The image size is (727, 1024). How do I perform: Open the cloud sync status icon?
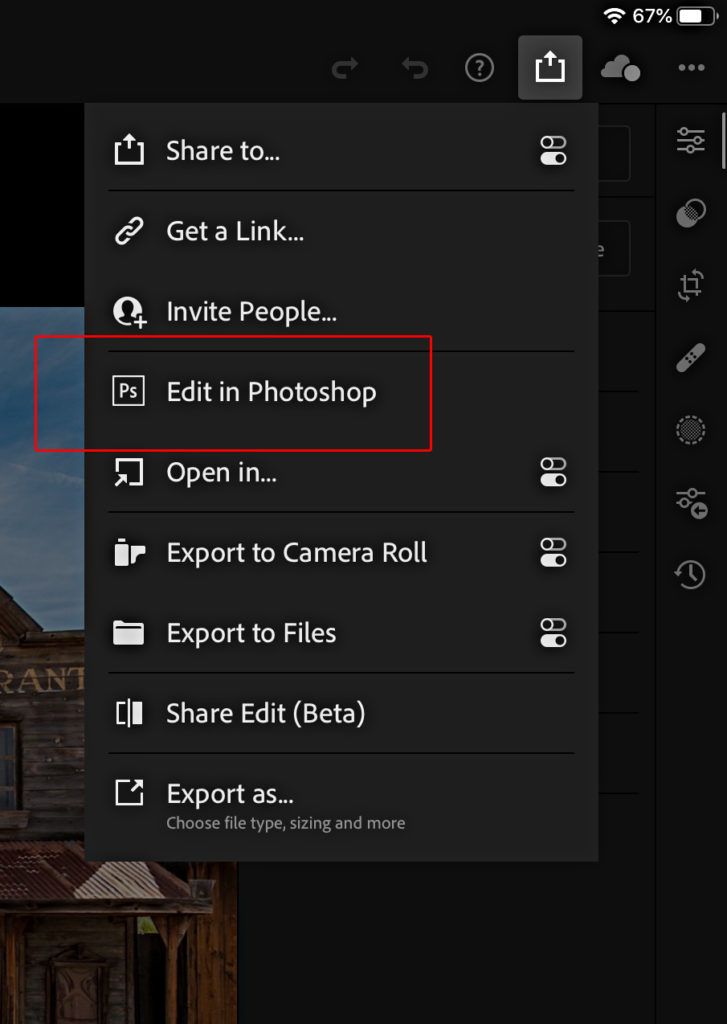(620, 68)
